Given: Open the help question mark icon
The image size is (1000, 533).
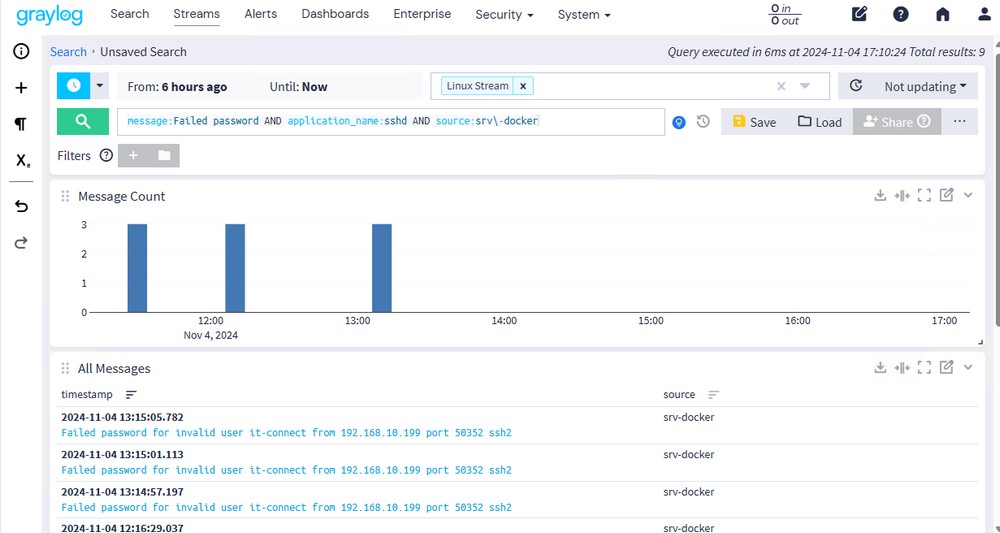Looking at the screenshot, I should pos(901,14).
